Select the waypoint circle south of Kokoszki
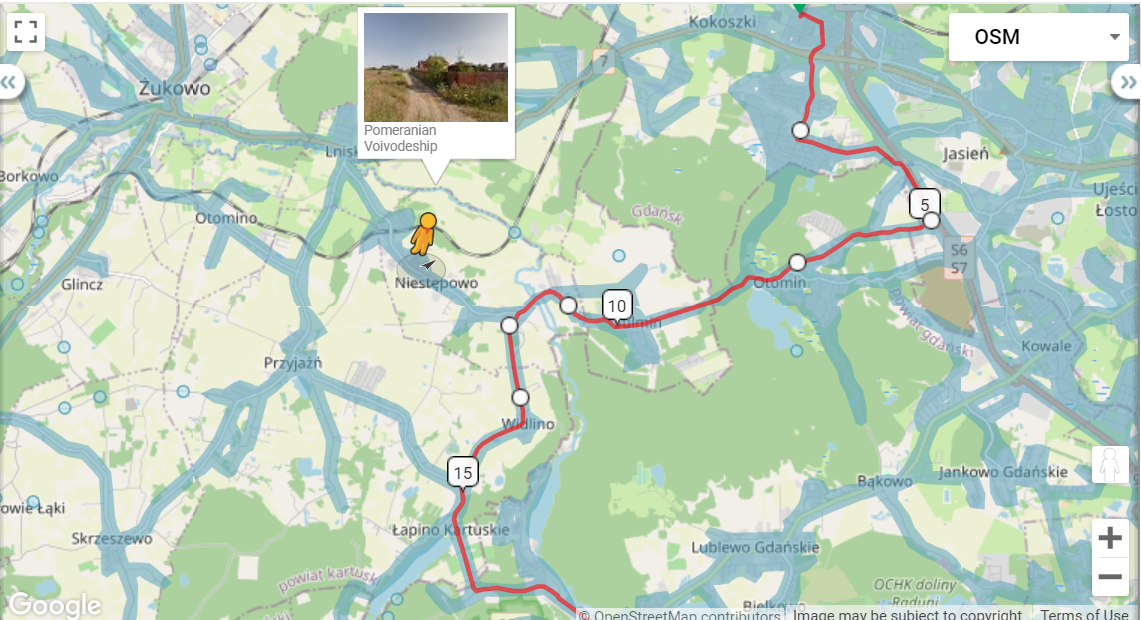The image size is (1141, 620). (800, 130)
